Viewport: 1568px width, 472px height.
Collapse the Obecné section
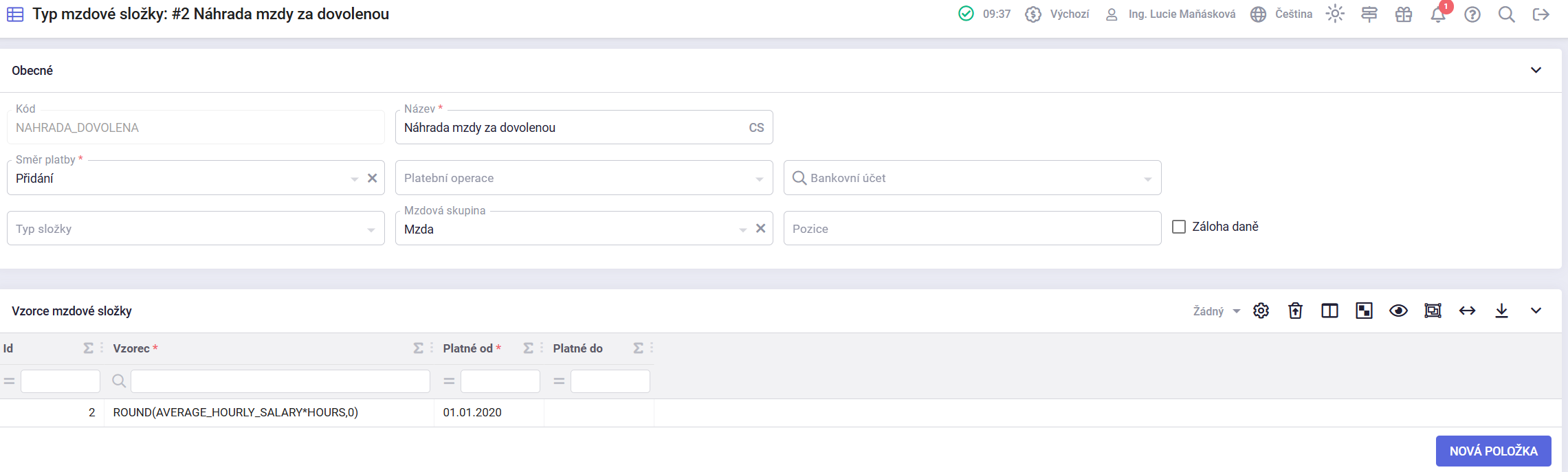coord(1536,71)
